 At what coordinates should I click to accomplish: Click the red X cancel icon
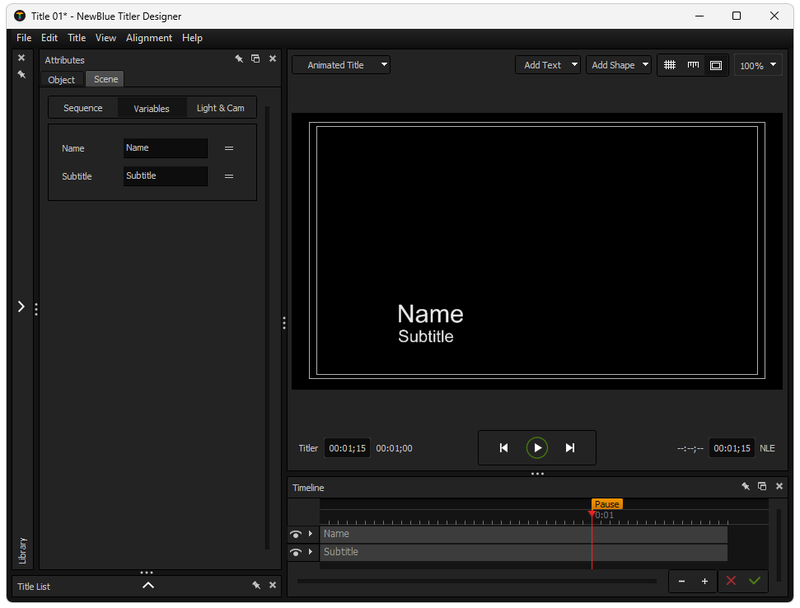point(731,581)
